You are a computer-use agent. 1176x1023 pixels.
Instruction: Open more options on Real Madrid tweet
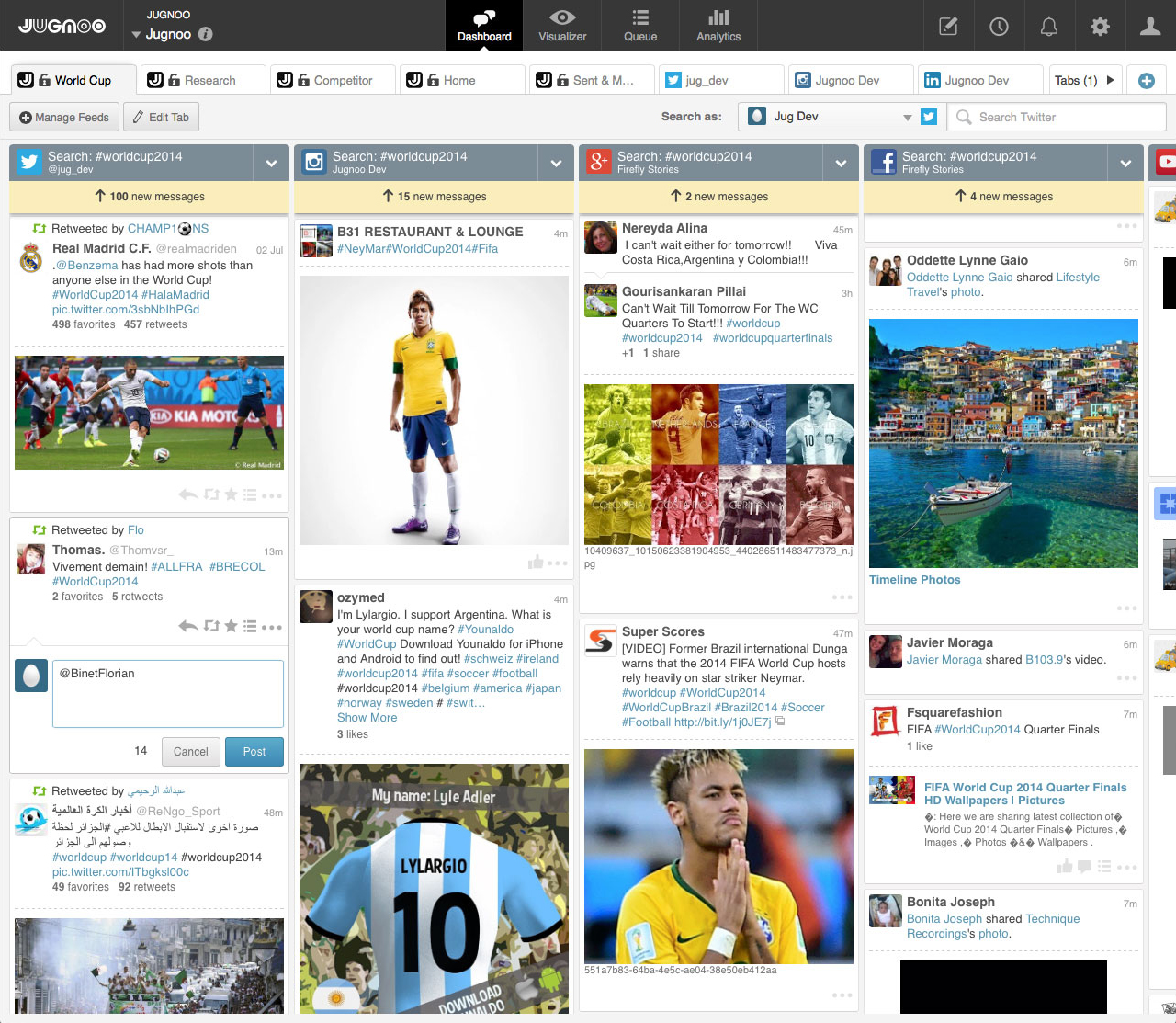[x=271, y=495]
